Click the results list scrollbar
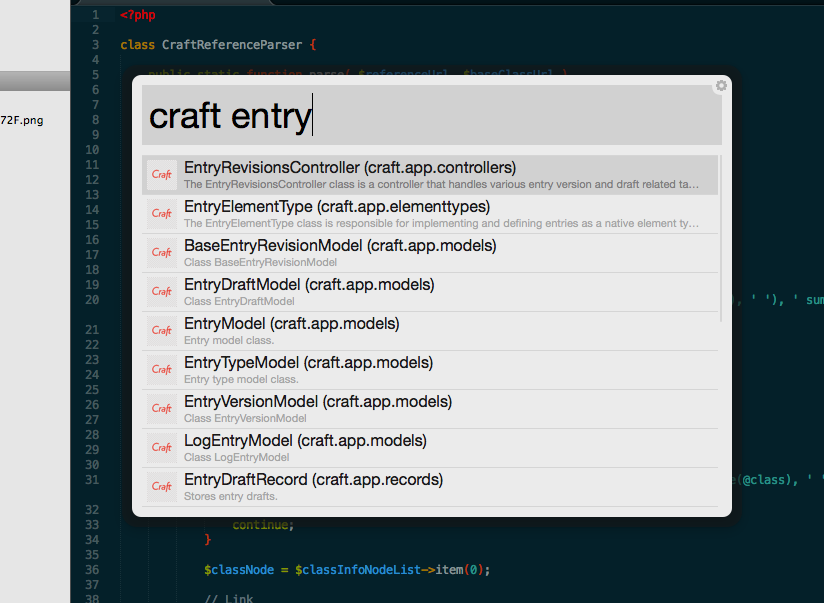824x603 pixels. 720,240
